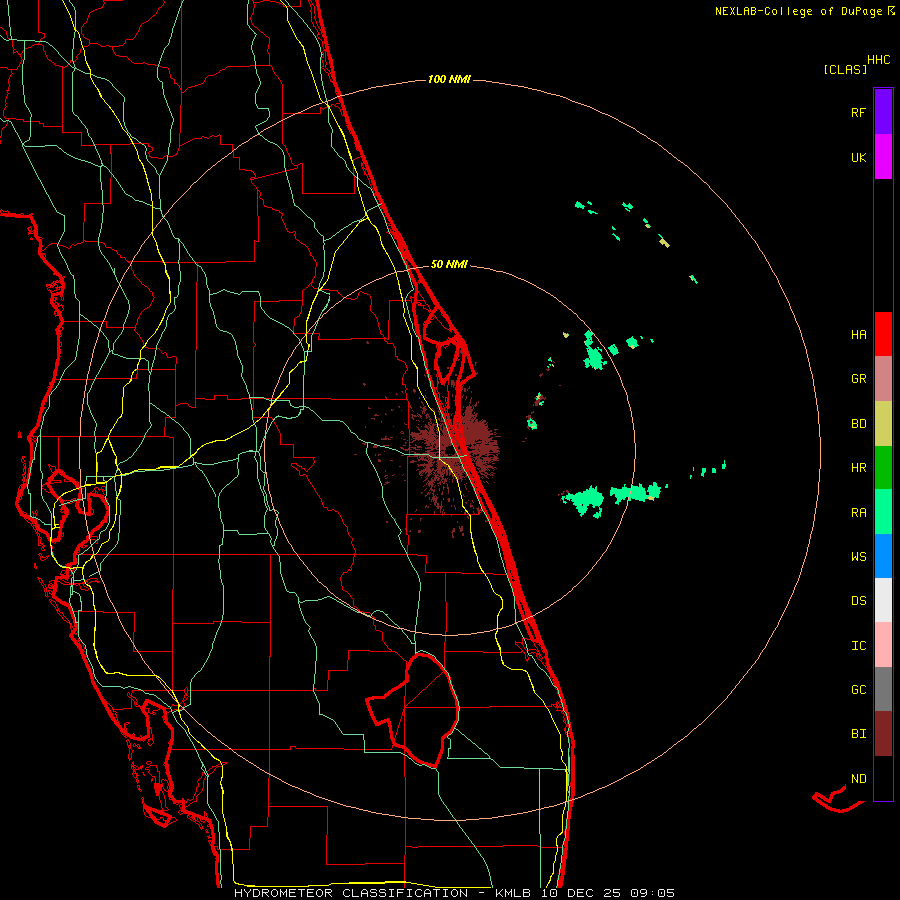The height and width of the screenshot is (900, 900).
Task: Click the HA red legend swatch
Action: [883, 334]
